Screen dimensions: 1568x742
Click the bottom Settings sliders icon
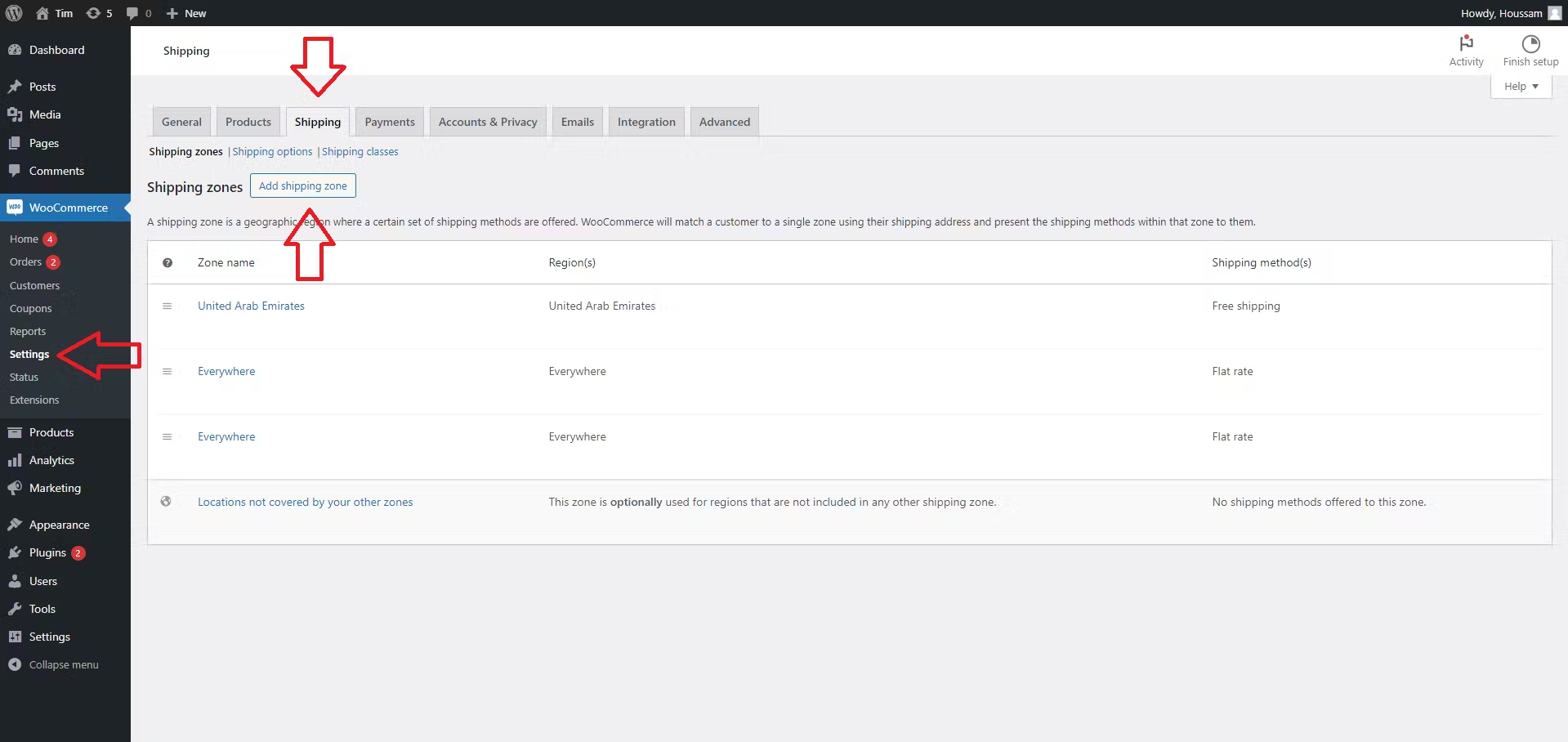point(15,637)
